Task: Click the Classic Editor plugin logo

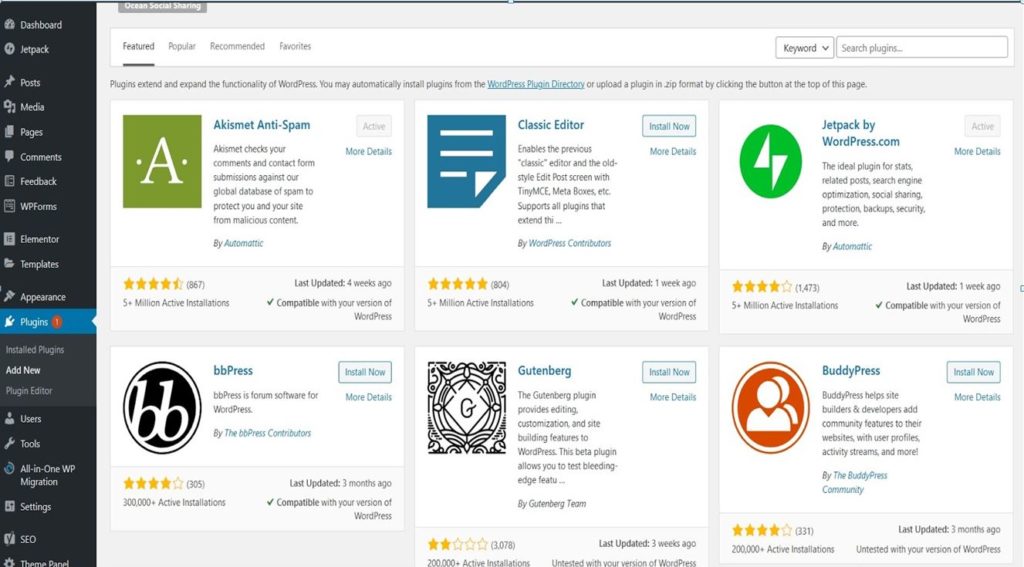Action: [466, 161]
